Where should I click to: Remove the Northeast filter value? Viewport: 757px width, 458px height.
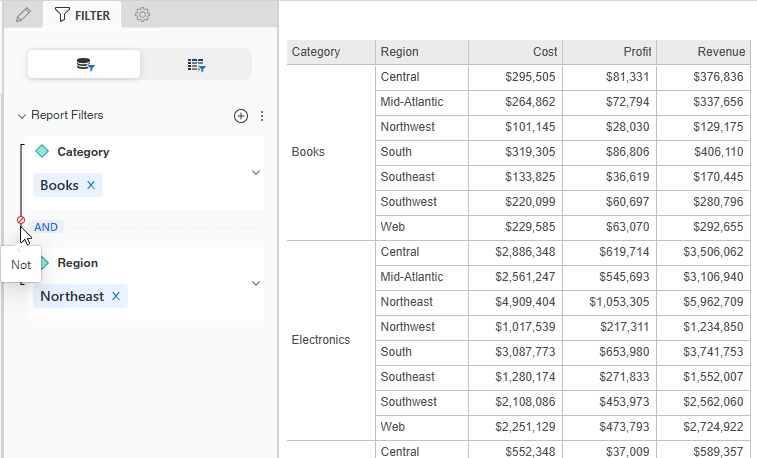tap(116, 297)
